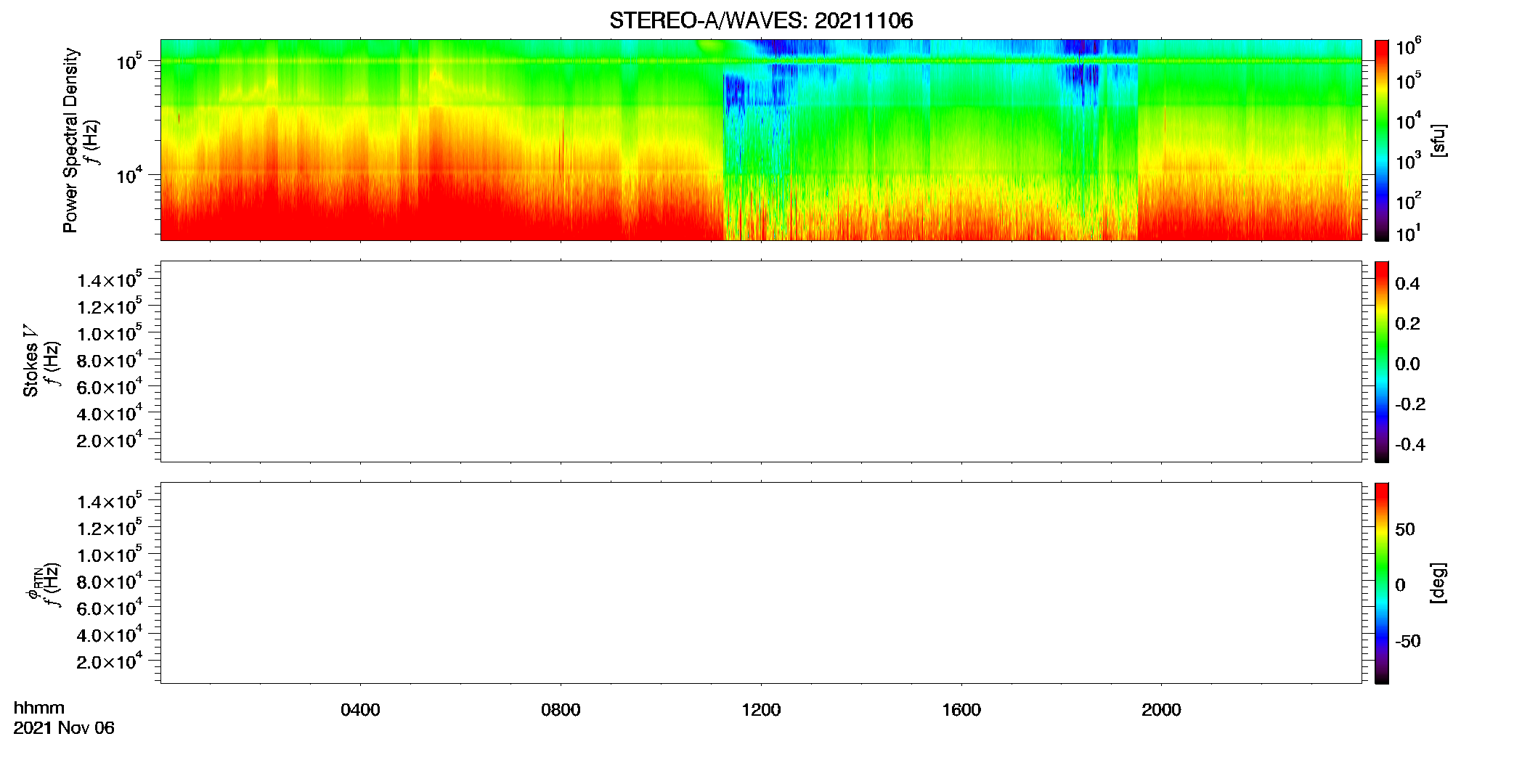The width and height of the screenshot is (1522, 784).
Task: Click the [deg] colorbar unit label
Action: click(1438, 583)
